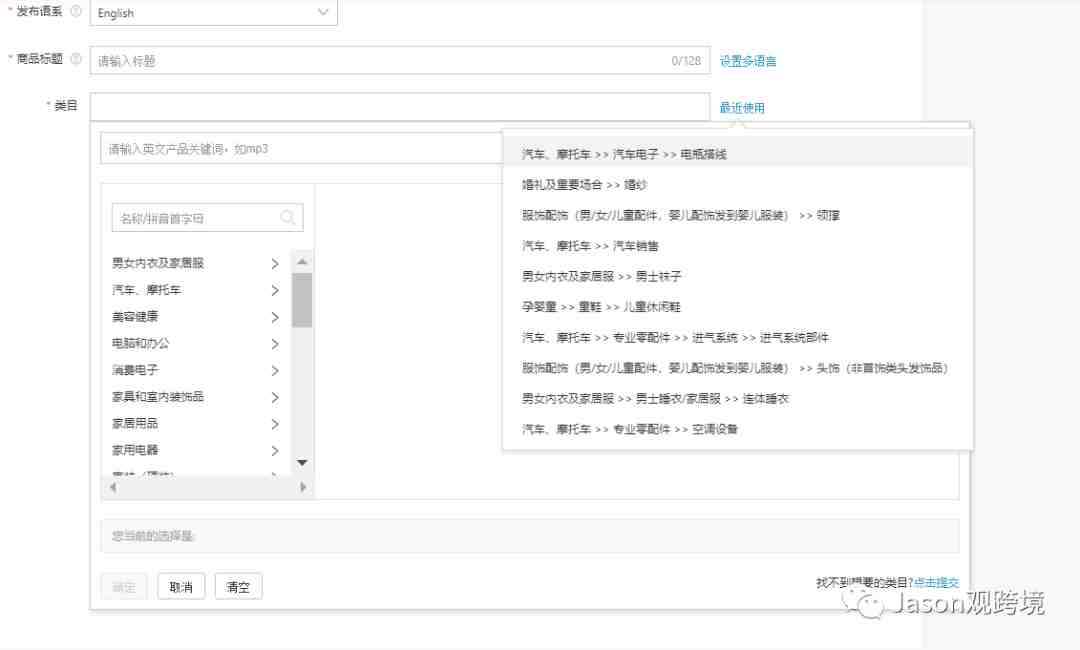This screenshot has height=650, width=1080.
Task: Click the magnifier icon in category filter
Action: 288,218
